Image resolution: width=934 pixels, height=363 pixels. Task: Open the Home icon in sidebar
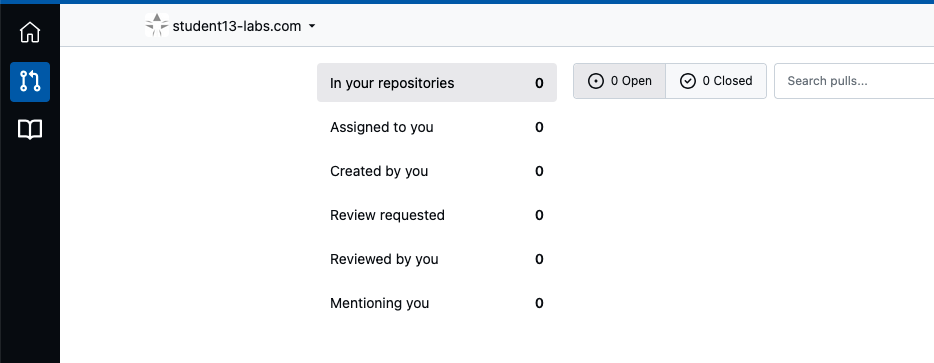coord(30,32)
